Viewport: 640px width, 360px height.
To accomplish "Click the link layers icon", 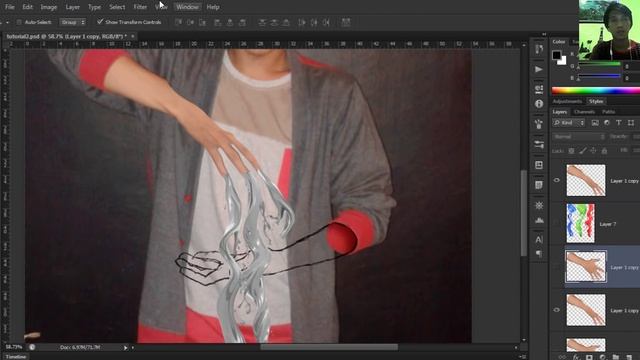I will (x=562, y=357).
